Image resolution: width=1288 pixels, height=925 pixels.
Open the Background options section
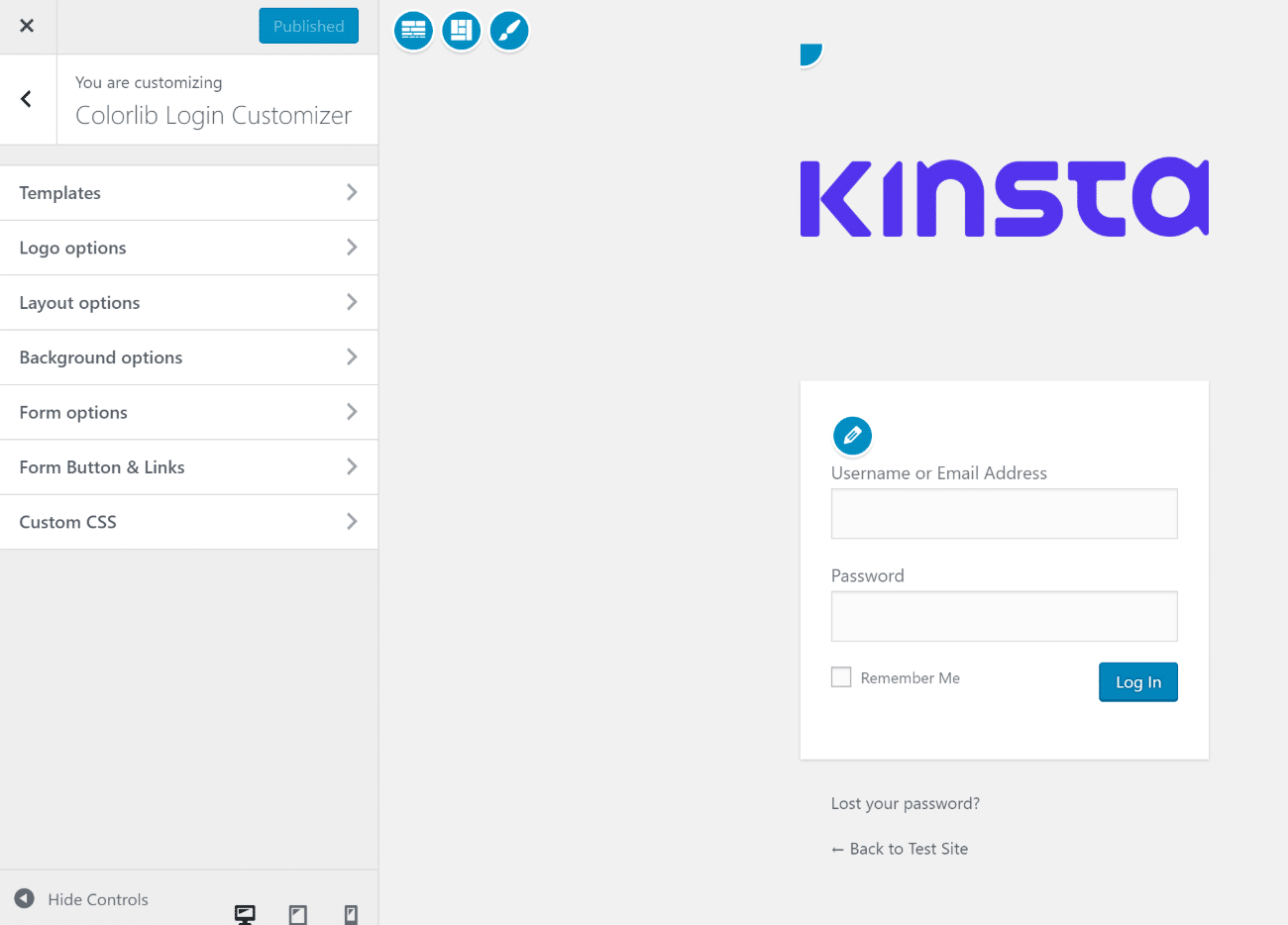[189, 358]
